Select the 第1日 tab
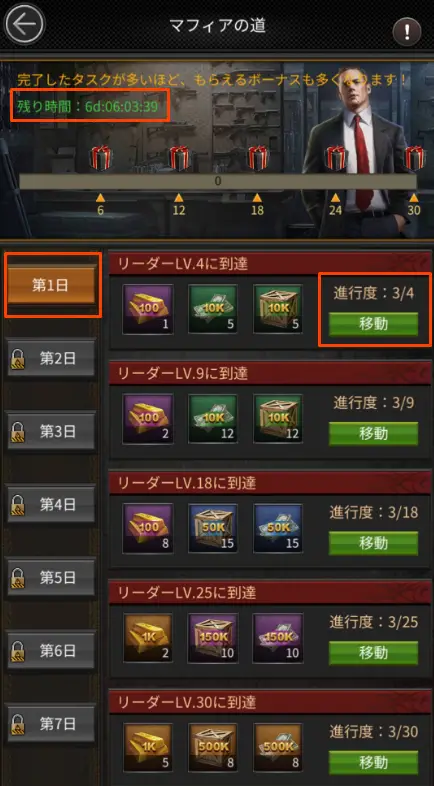Screen dimensions: 434x786 (51, 285)
